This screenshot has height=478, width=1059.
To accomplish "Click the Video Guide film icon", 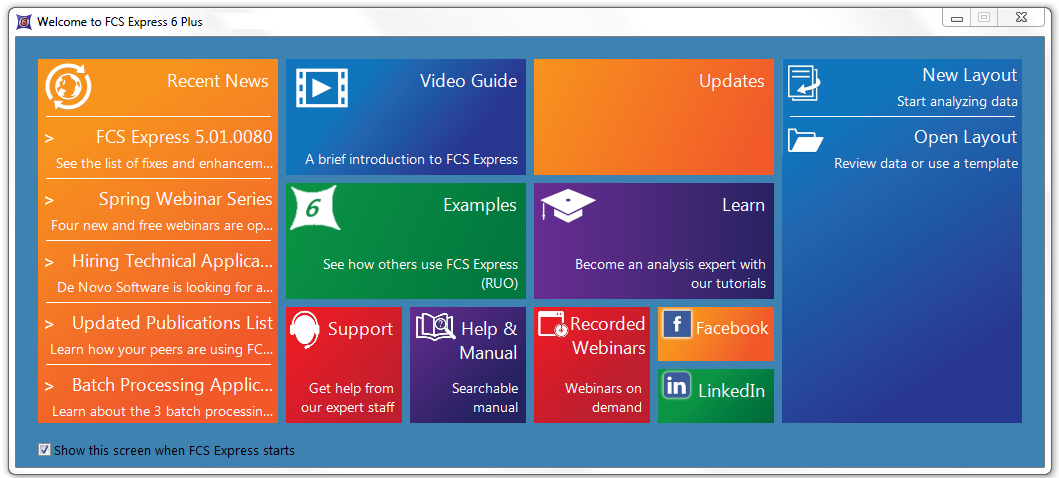I will coord(321,87).
